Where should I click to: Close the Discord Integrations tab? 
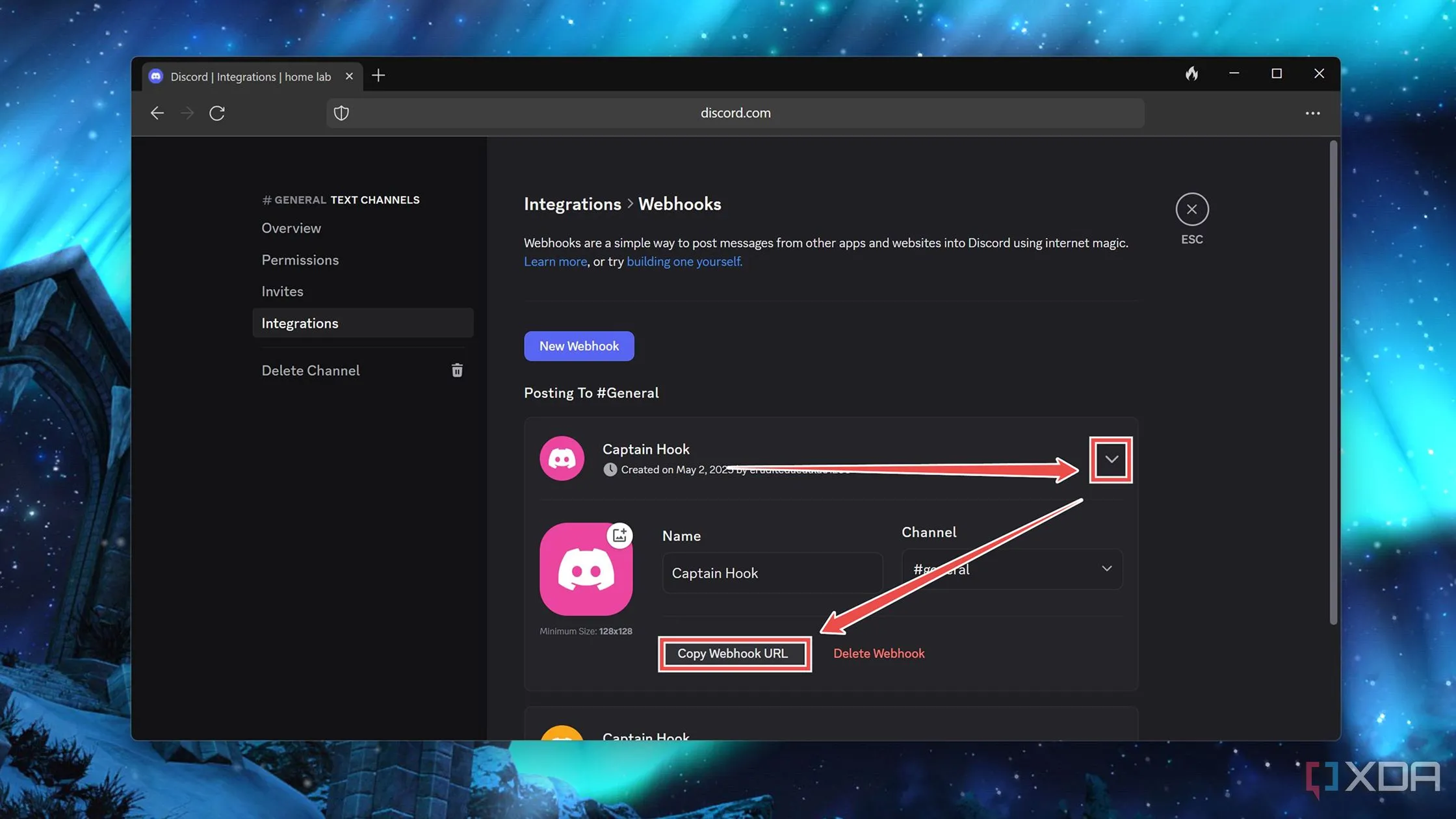click(349, 76)
